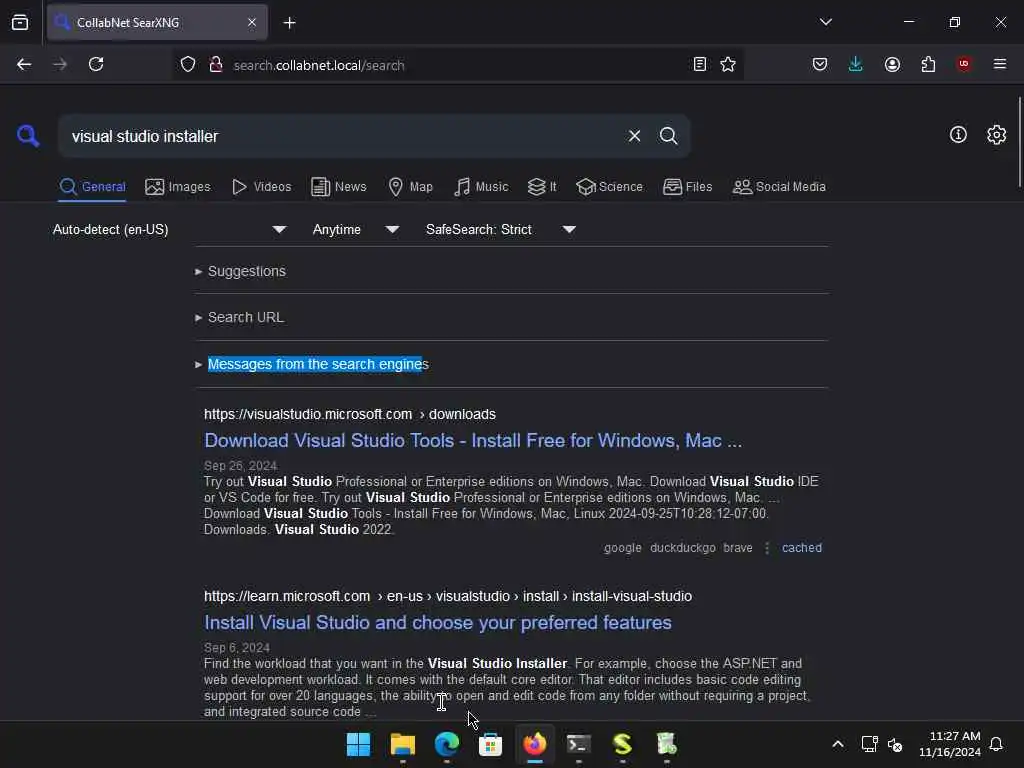This screenshot has height=768, width=1024.
Task: Open the extensions puzzle icon
Action: (928, 64)
